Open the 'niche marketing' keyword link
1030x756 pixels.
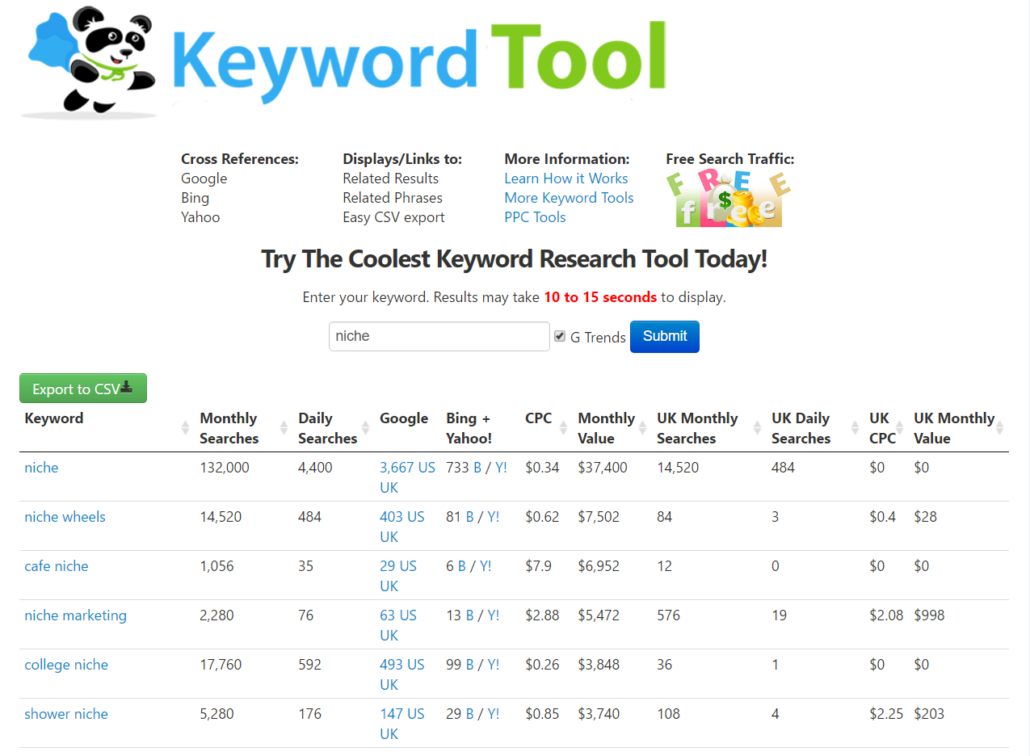click(76, 615)
